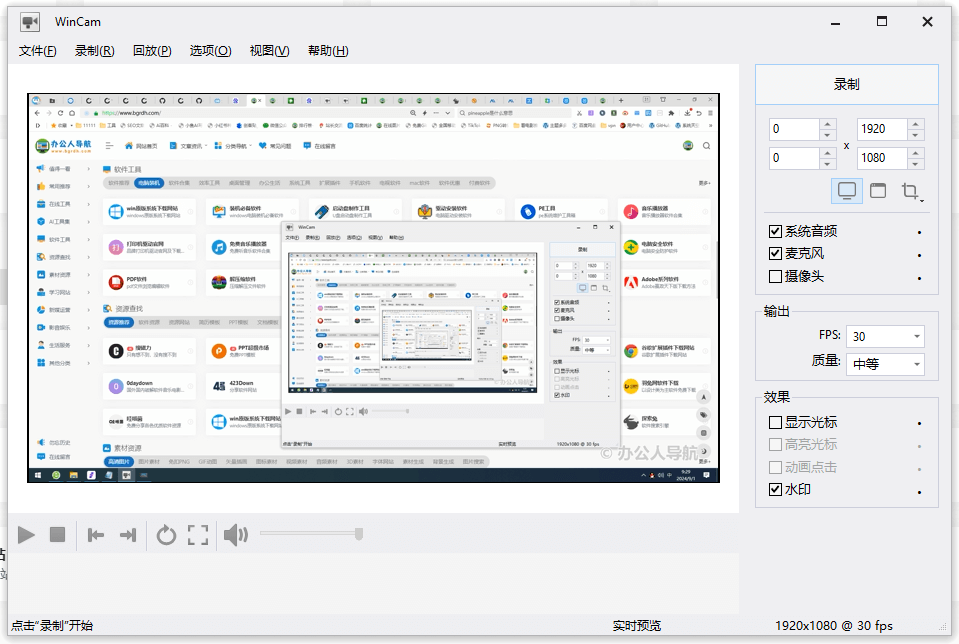
Task: Select the full-screen capture mode icon
Action: click(x=847, y=191)
